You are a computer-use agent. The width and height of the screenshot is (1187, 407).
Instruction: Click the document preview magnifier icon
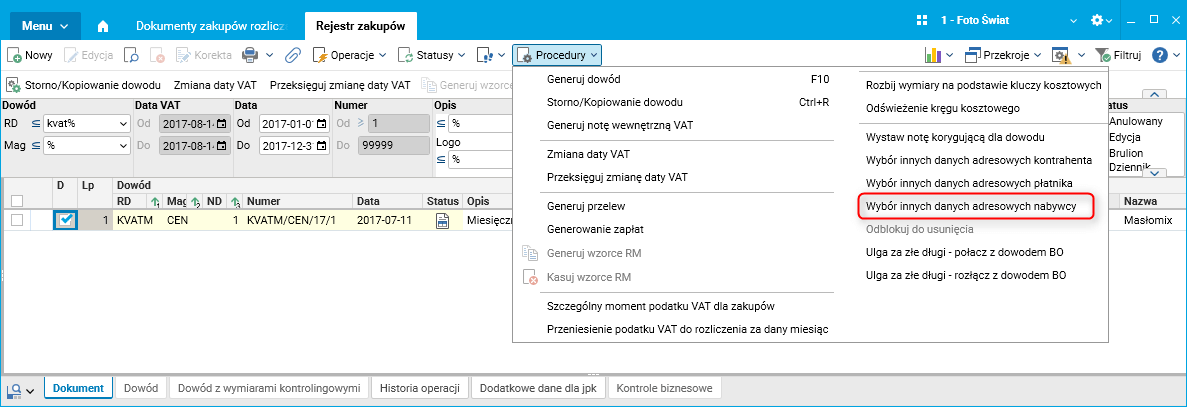[132, 55]
